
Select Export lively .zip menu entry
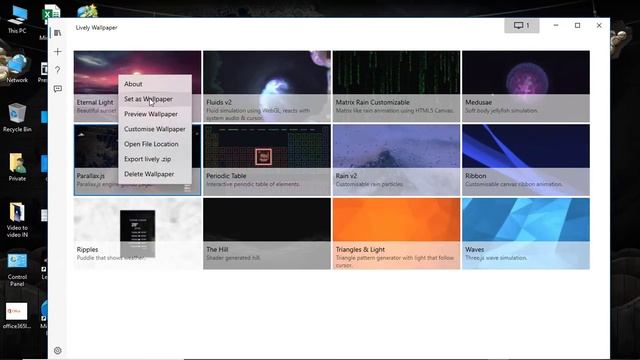[x=155, y=159]
